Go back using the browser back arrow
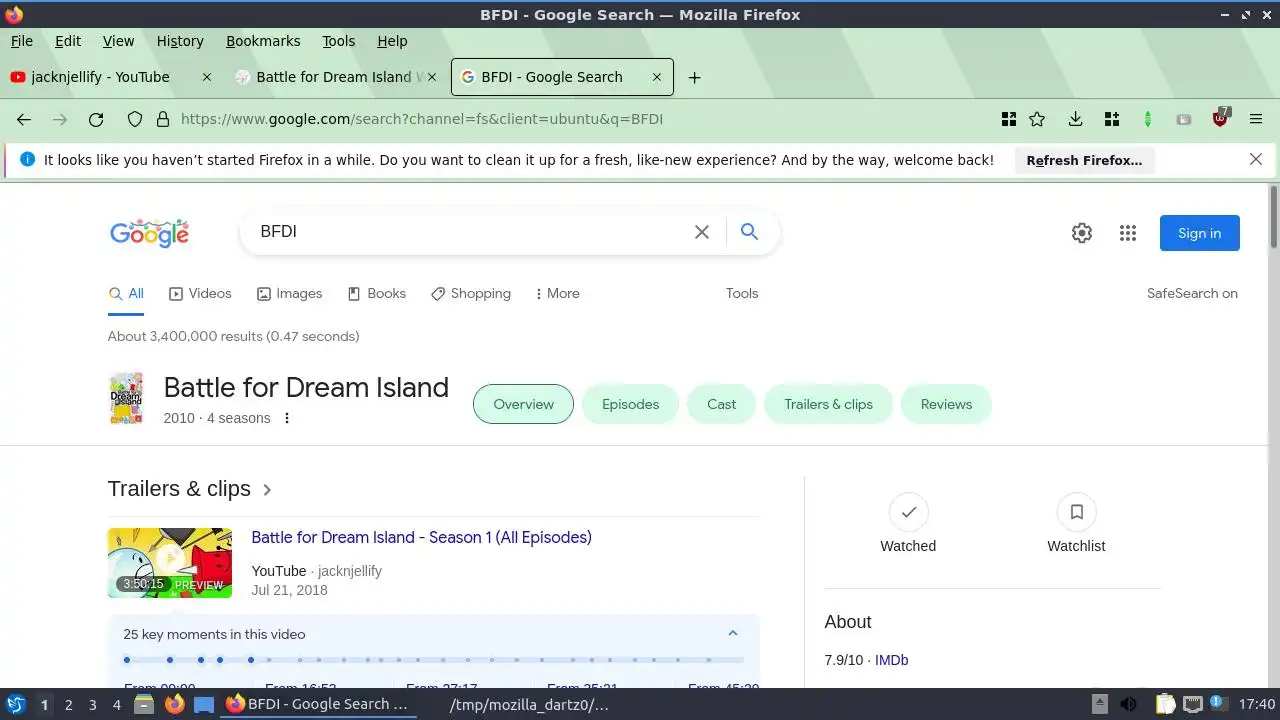The image size is (1280, 720). tap(24, 119)
